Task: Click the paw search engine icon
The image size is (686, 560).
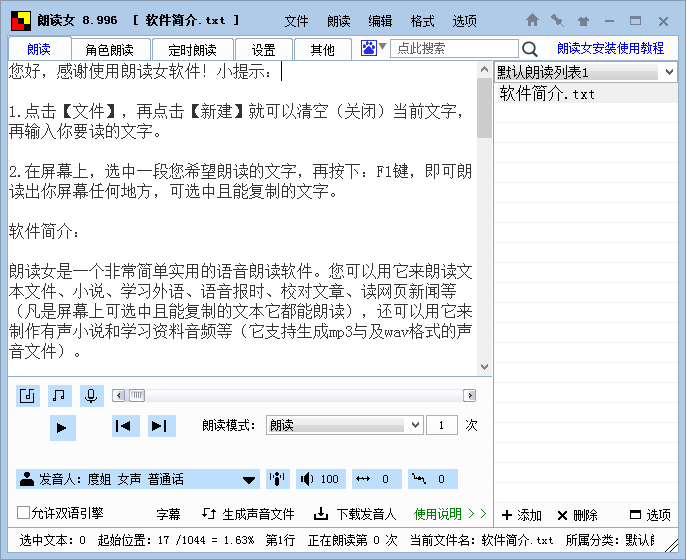Action: tap(369, 48)
